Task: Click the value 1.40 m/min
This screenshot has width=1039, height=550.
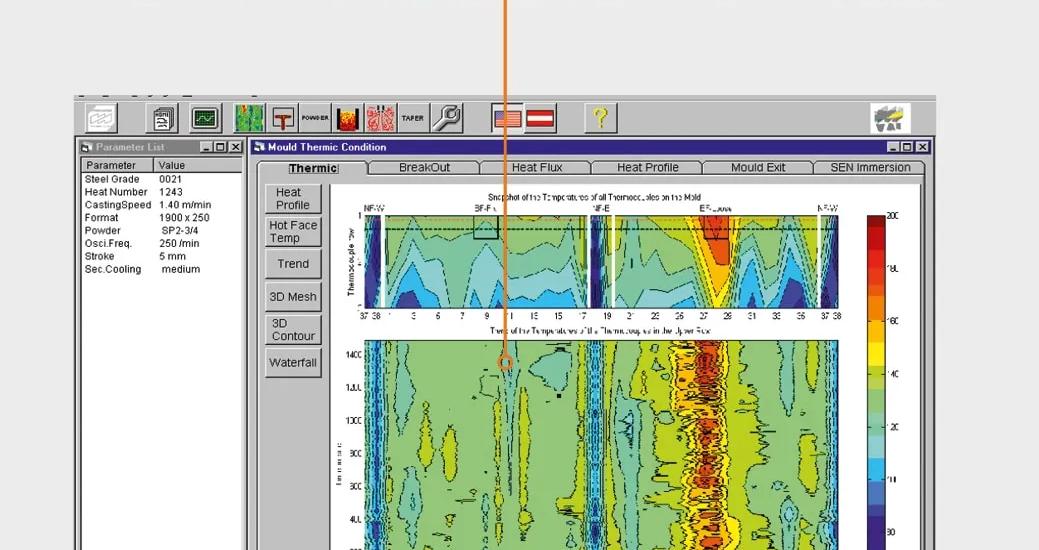Action: click(185, 205)
